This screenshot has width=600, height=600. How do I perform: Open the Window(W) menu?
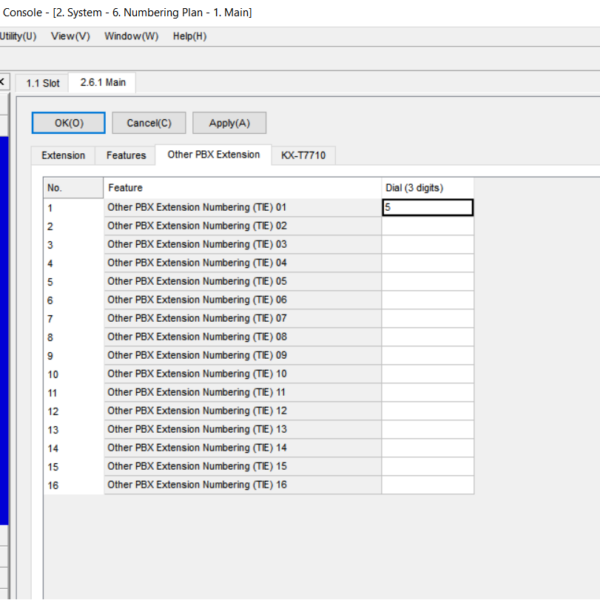click(x=131, y=36)
